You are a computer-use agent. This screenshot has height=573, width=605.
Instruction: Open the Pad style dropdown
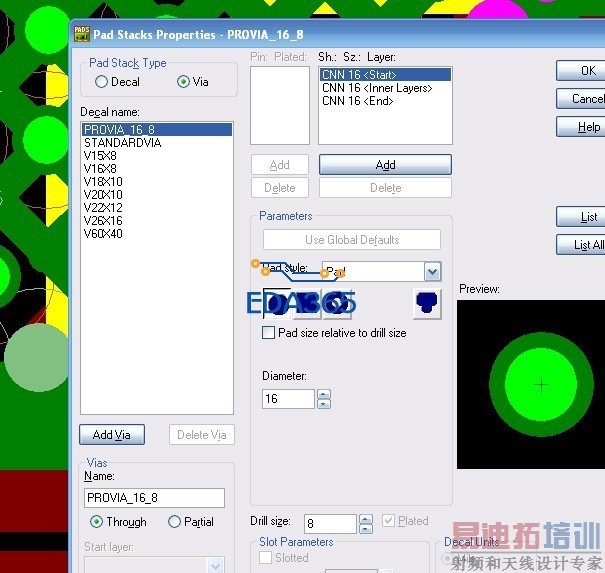(x=432, y=272)
